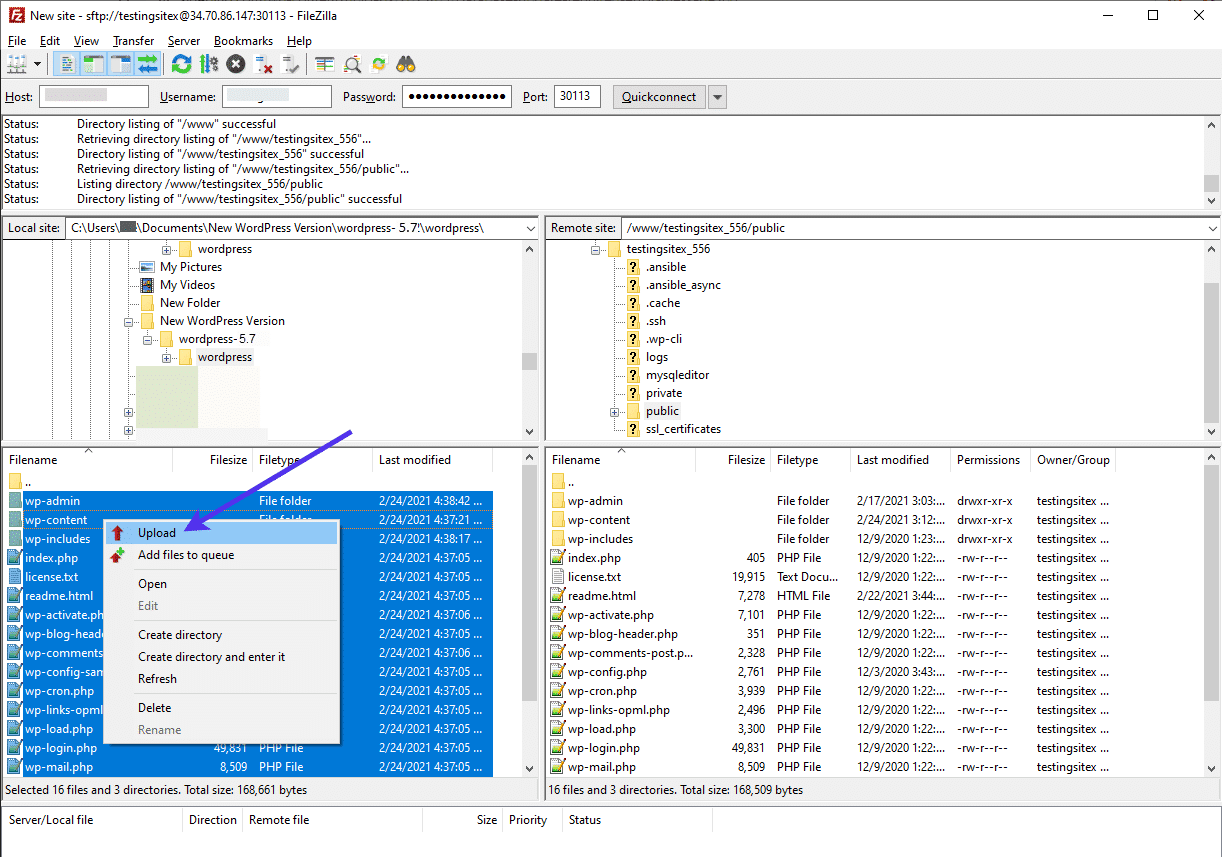
Task: Toggle message log display
Action: [x=67, y=64]
